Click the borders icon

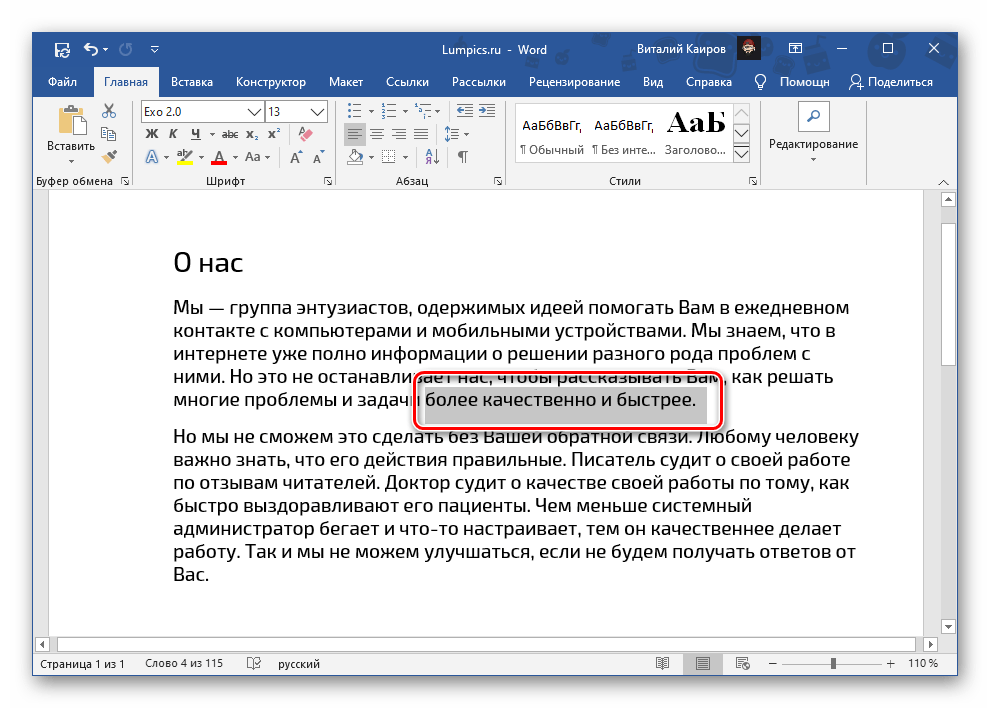pos(389,157)
